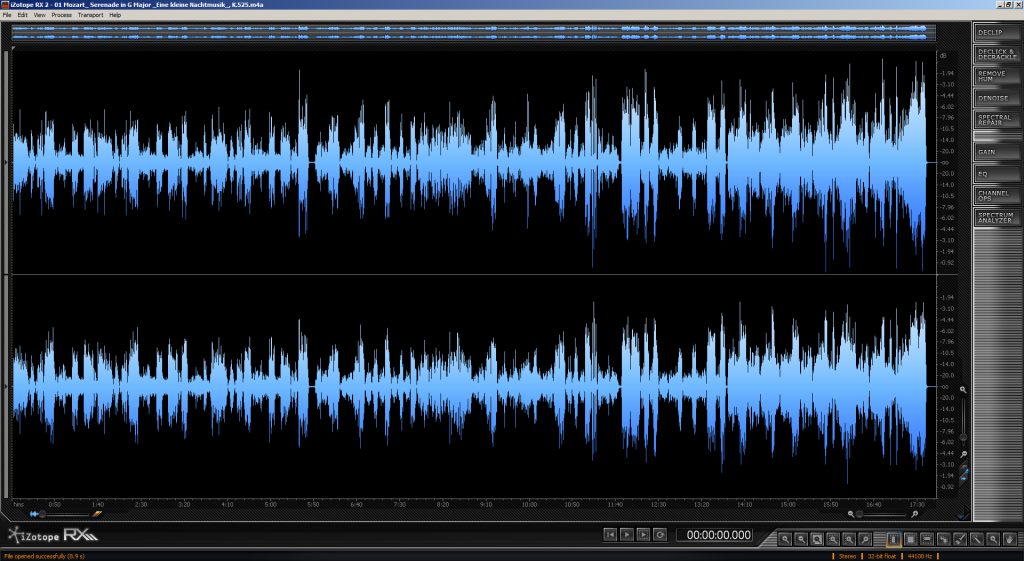Open the Transport menu
Screen dimensions: 1024x561
(90, 15)
